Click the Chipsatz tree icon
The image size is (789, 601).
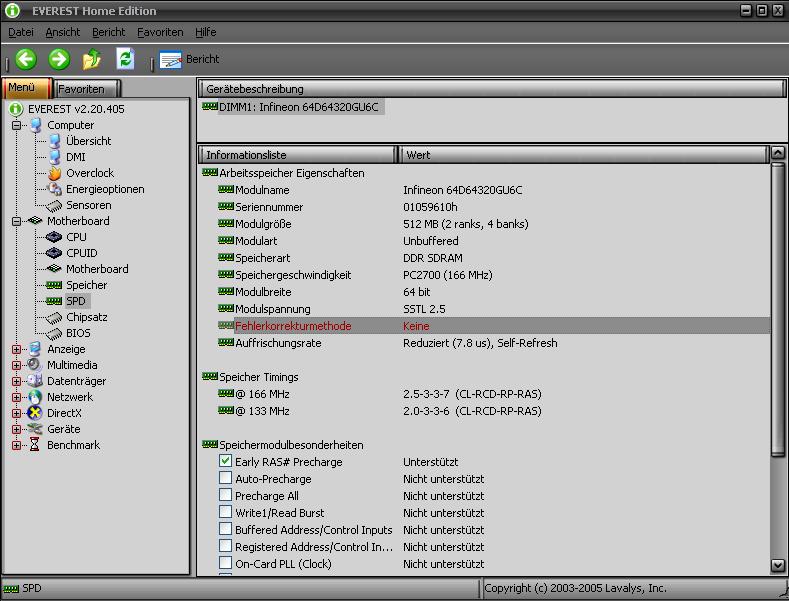pyautogui.click(x=54, y=318)
